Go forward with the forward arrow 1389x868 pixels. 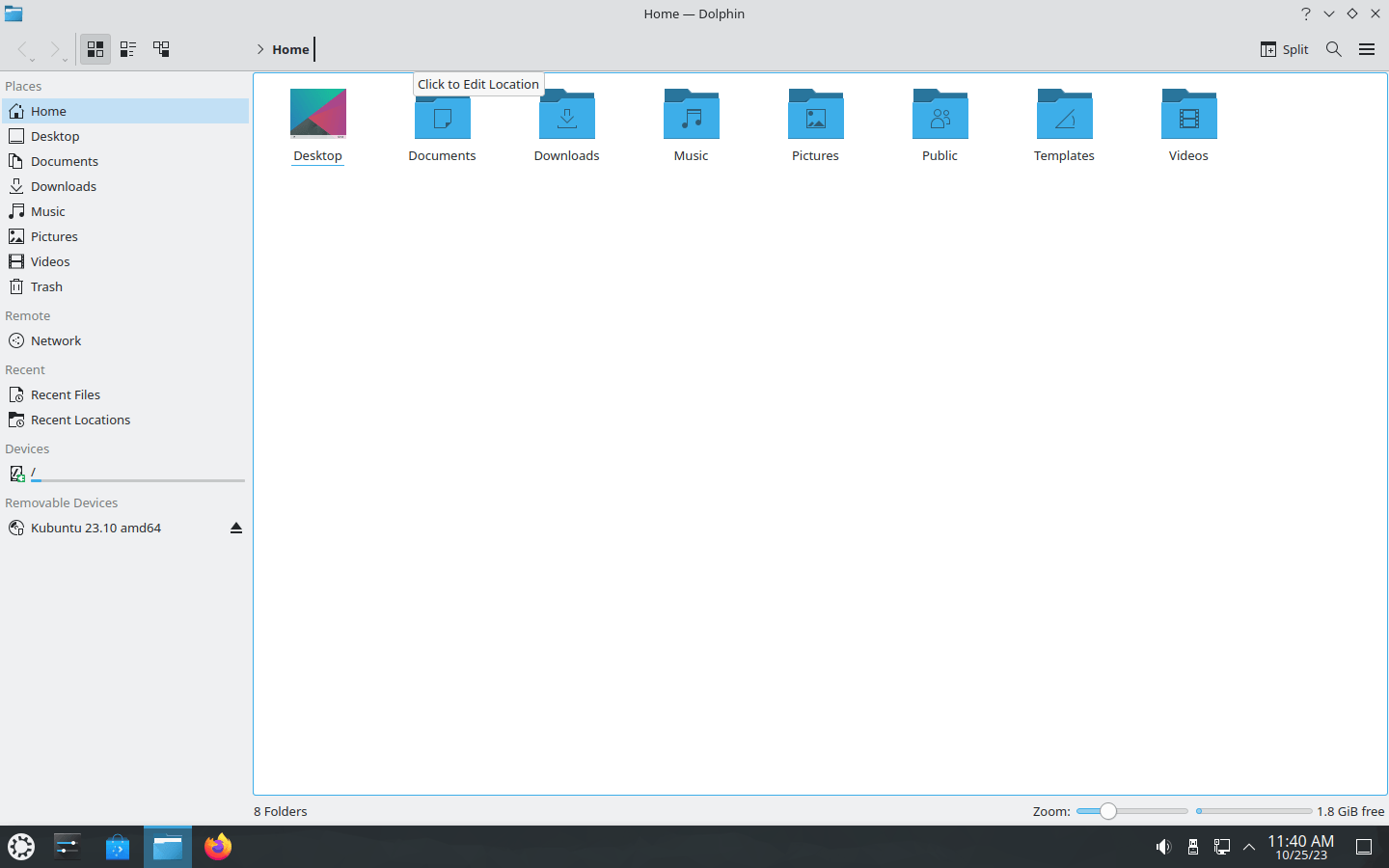(x=55, y=49)
